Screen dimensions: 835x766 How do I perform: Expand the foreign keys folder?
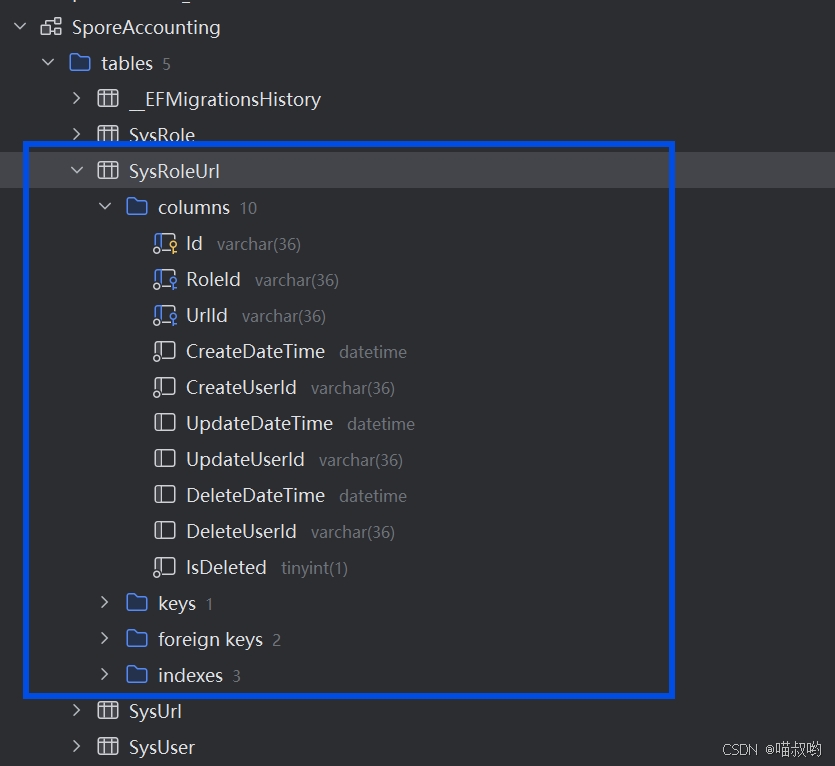coord(105,639)
